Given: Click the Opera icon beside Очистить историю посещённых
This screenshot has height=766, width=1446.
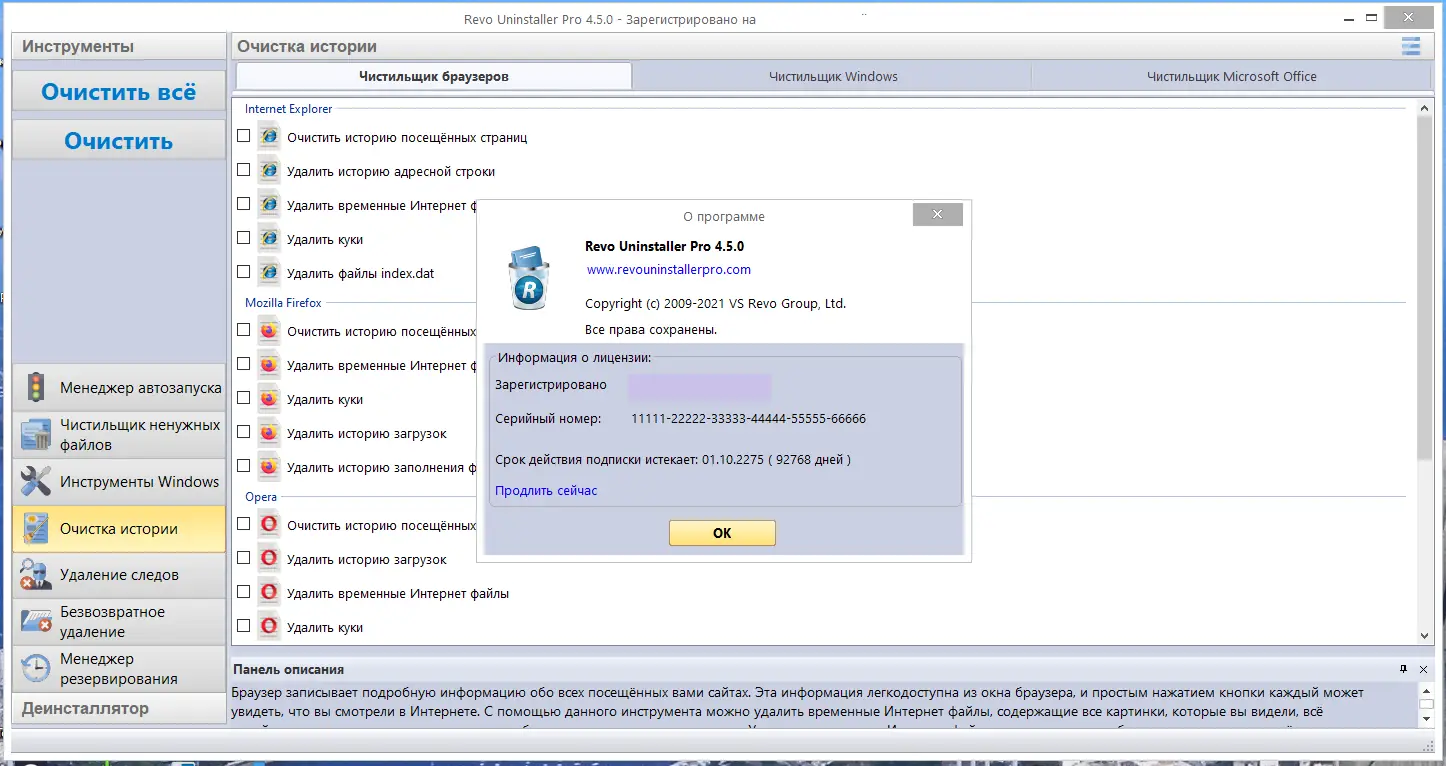Looking at the screenshot, I should pos(268,525).
